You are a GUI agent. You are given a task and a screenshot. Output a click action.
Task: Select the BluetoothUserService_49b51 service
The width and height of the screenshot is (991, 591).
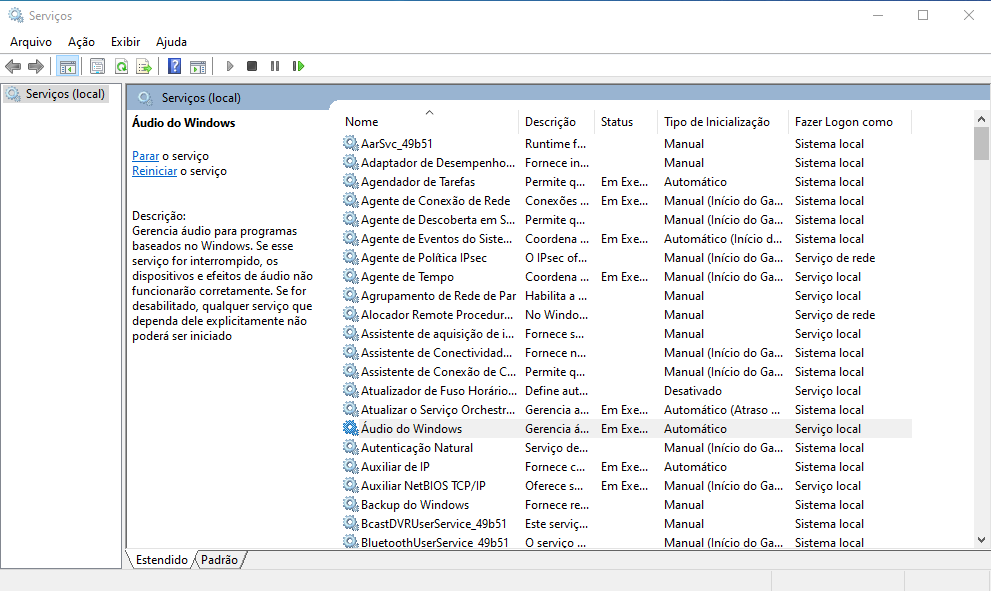click(435, 542)
